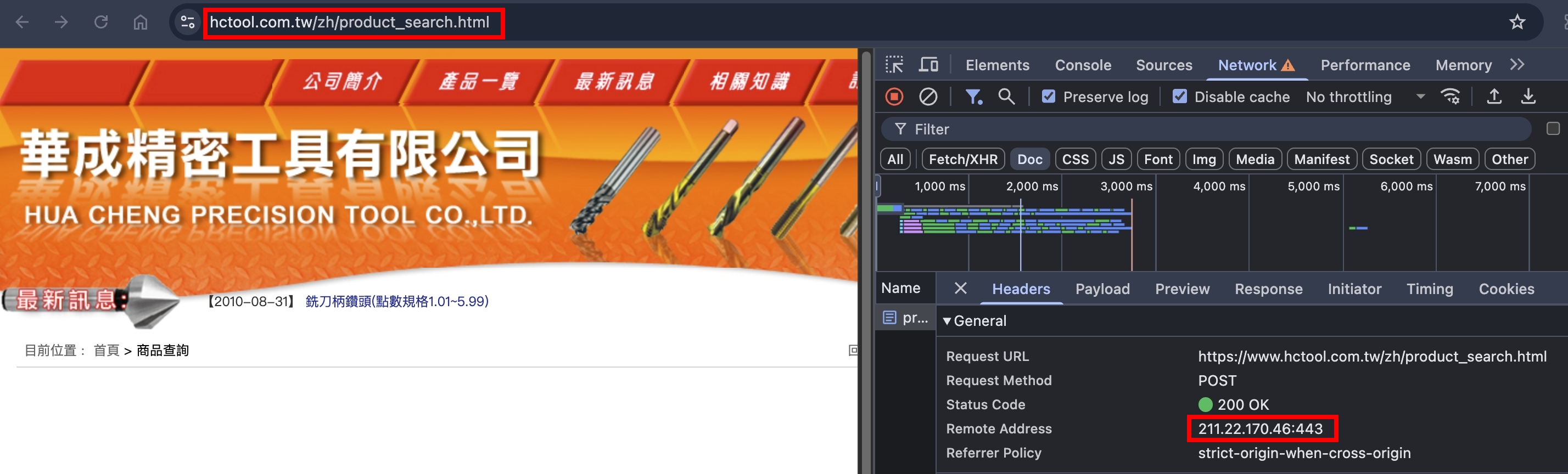Activate the inspect element picker icon
Image resolution: width=1568 pixels, height=474 pixels.
point(894,65)
